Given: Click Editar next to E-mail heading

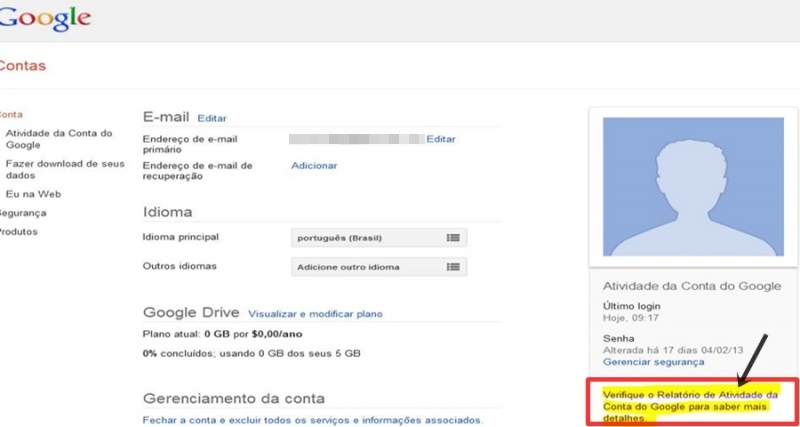Looking at the screenshot, I should click(212, 118).
